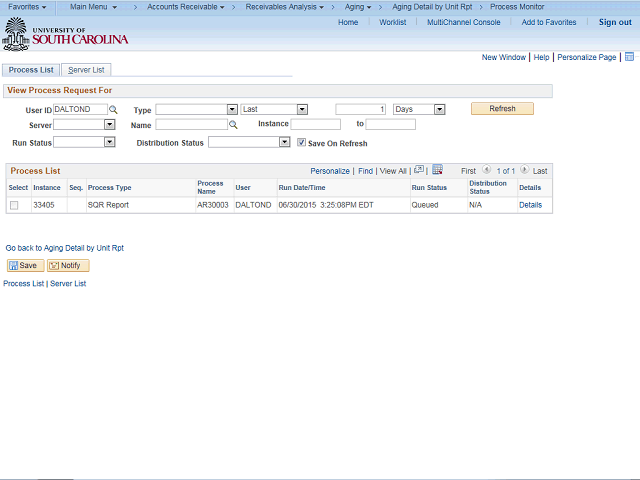Click SQR Report process type cell
This screenshot has width=640, height=480.
point(108,205)
